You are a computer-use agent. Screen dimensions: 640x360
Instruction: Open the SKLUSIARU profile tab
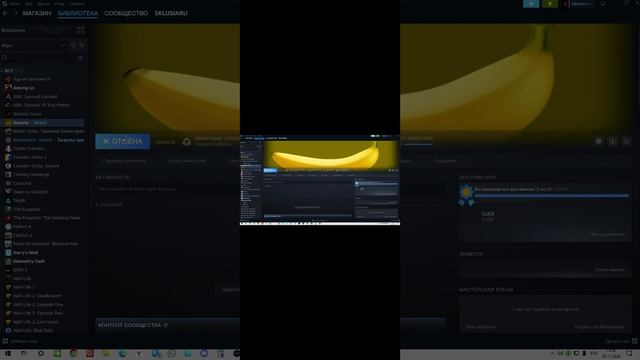pyautogui.click(x=171, y=13)
